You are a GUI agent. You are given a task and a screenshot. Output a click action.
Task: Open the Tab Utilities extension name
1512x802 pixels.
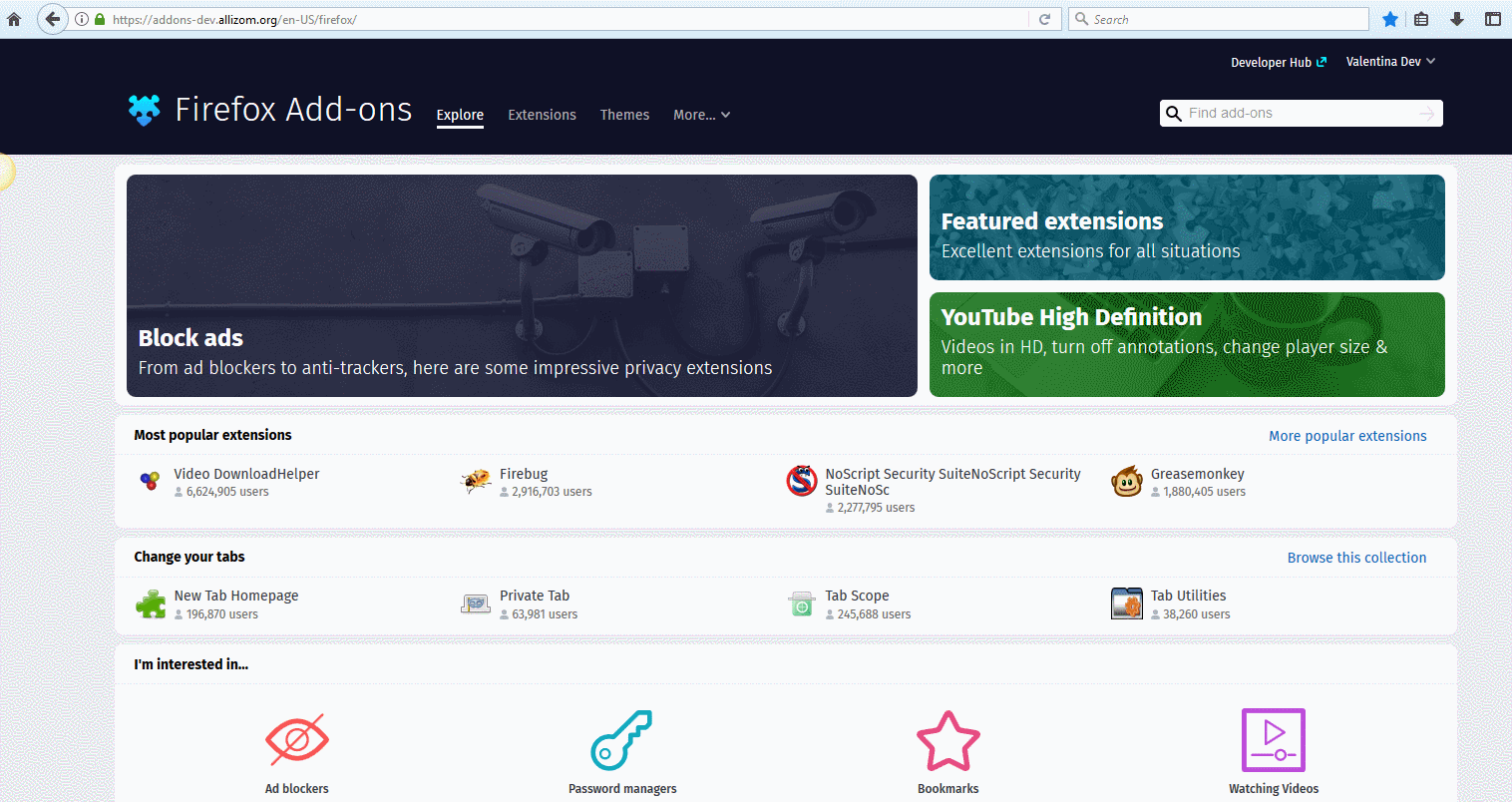coord(1189,596)
